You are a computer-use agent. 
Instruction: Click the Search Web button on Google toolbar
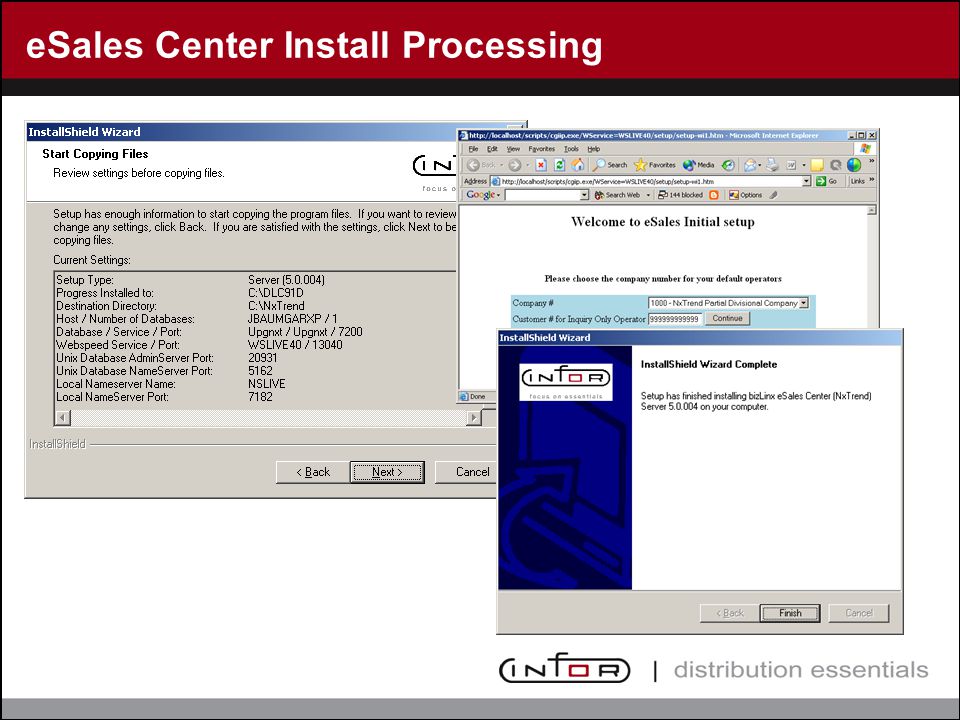click(x=617, y=195)
